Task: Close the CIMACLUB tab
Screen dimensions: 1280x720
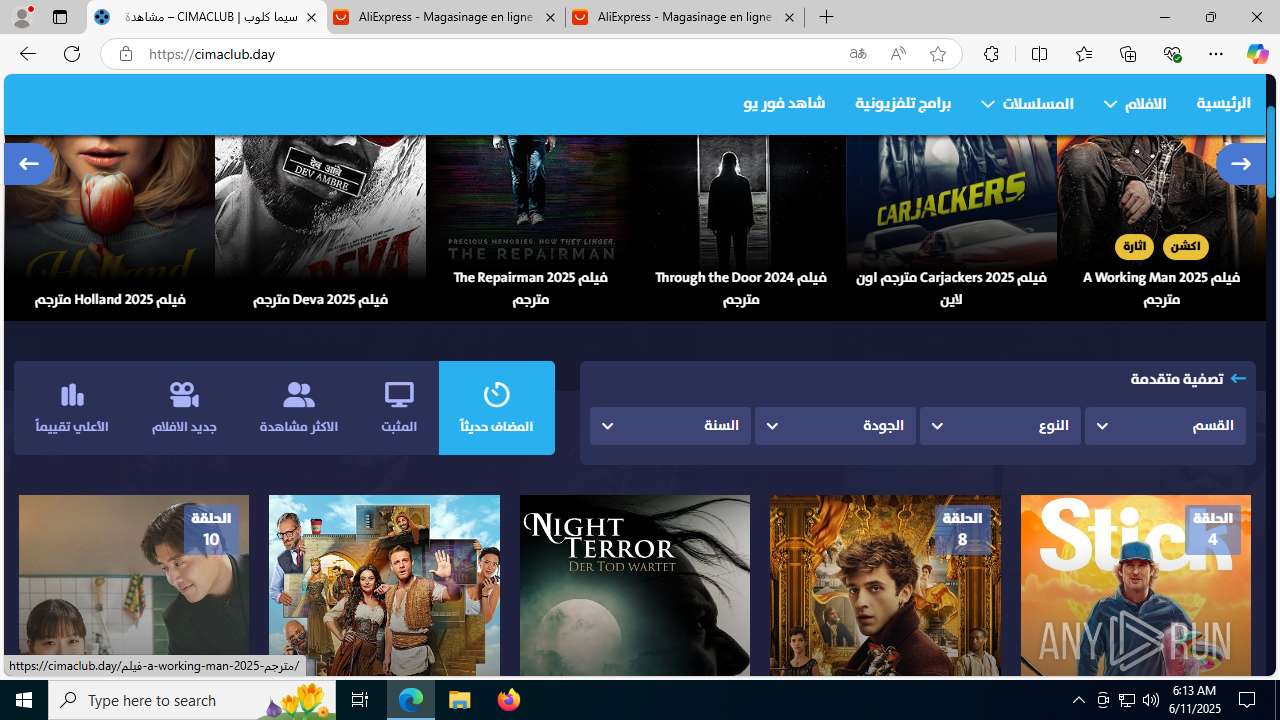Action: tap(311, 18)
